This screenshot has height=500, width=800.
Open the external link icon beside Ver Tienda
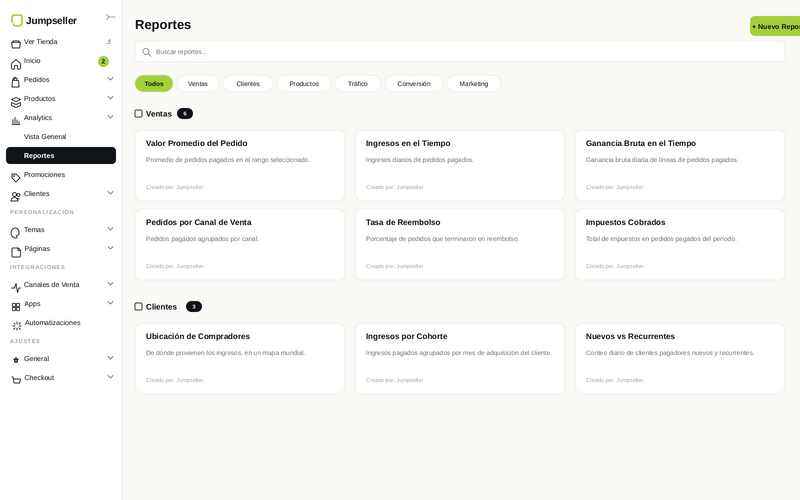tap(108, 42)
